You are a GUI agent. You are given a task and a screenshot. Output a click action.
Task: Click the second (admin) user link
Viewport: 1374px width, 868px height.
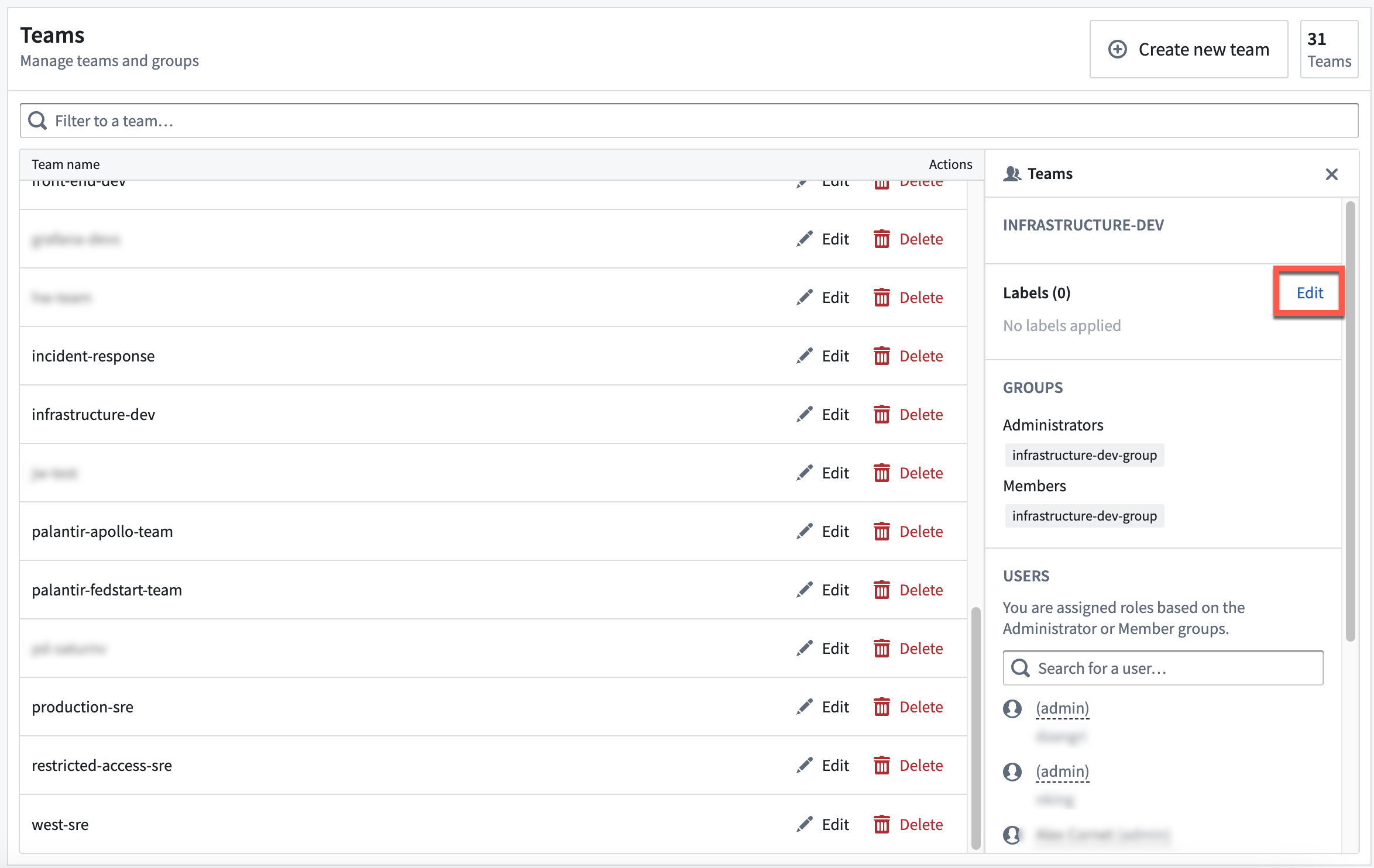[x=1062, y=771]
